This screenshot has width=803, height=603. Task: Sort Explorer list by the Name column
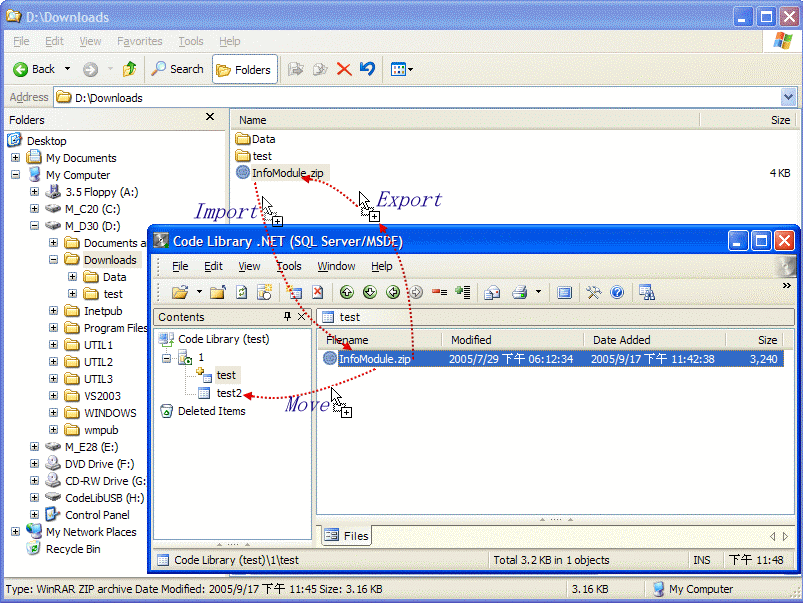point(465,120)
